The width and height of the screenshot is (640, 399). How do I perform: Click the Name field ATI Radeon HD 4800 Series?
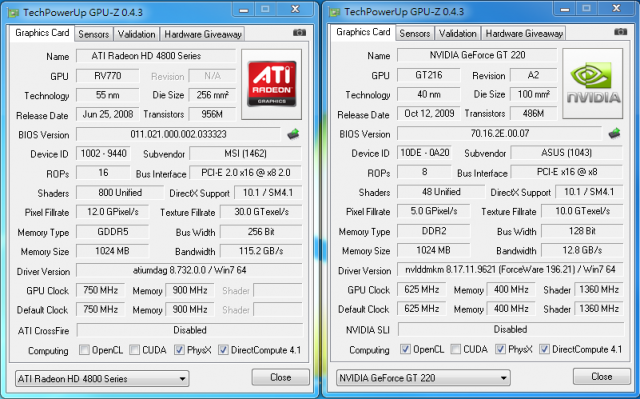click(x=156, y=56)
